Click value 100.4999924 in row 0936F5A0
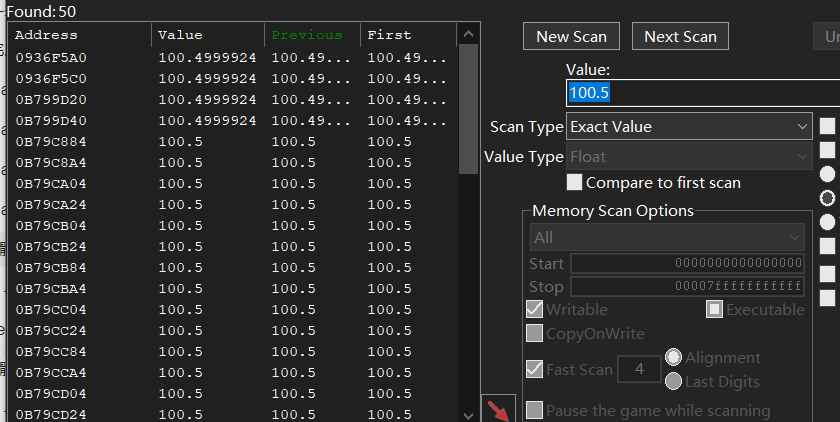 point(207,57)
